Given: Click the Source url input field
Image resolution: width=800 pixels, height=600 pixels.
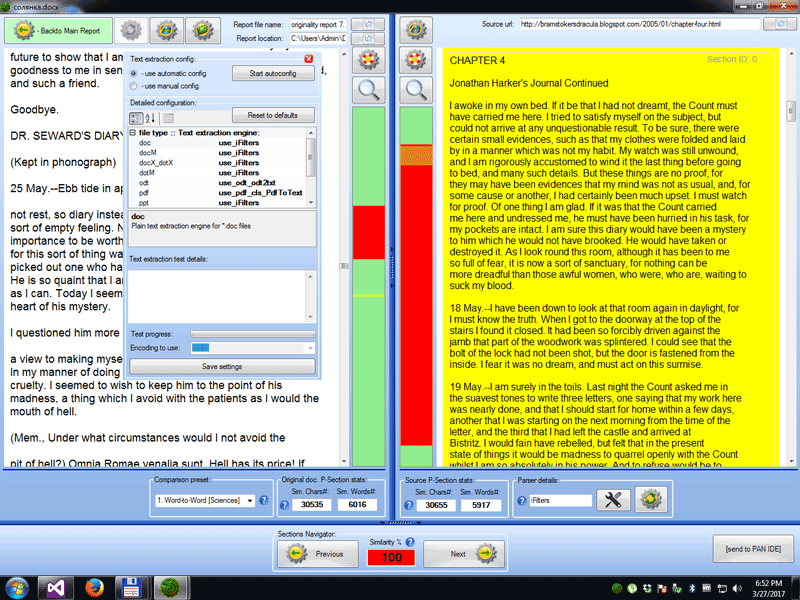Looking at the screenshot, I should click(640, 24).
